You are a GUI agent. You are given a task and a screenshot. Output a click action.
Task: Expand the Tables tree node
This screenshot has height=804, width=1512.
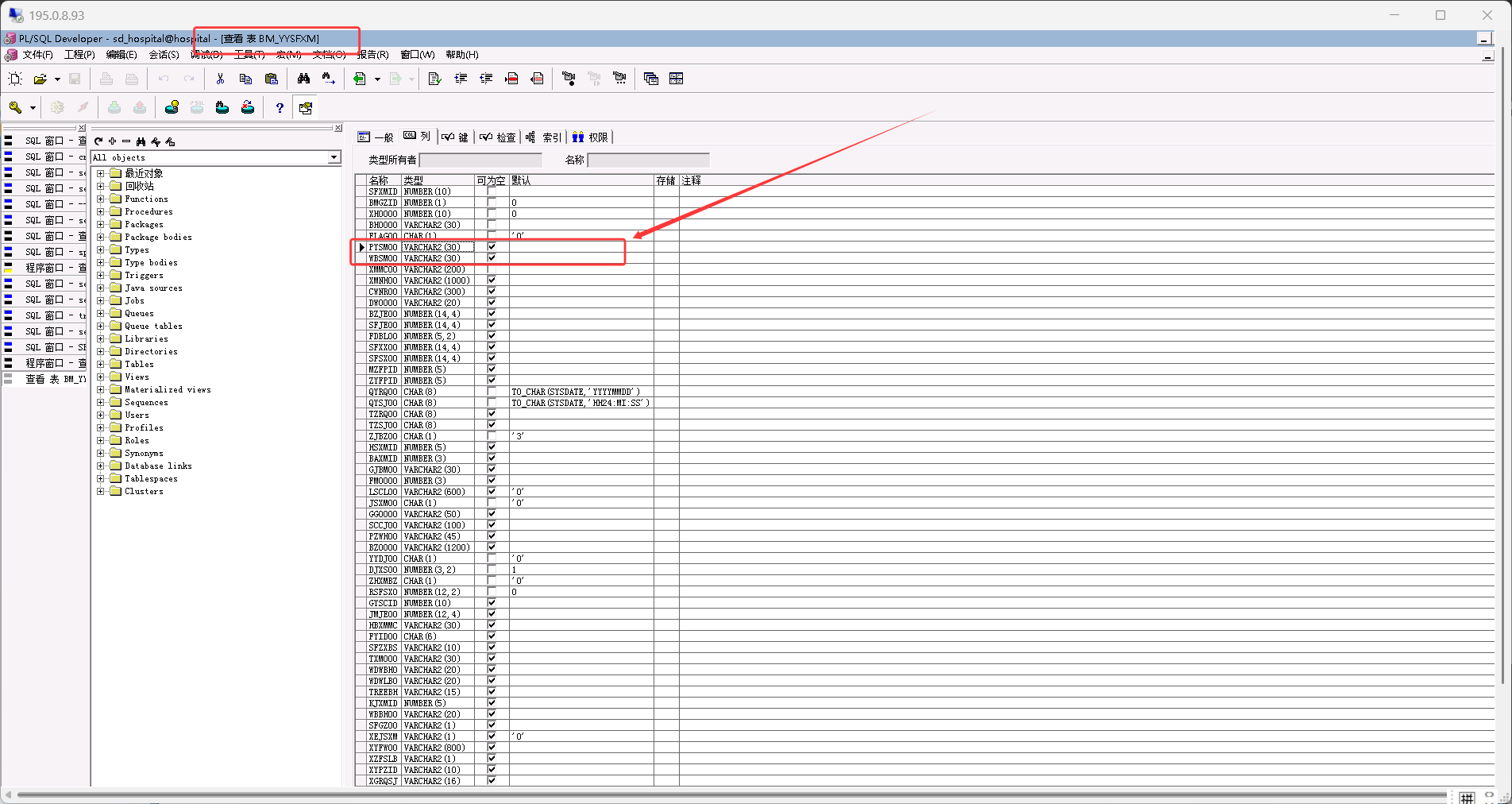click(101, 364)
